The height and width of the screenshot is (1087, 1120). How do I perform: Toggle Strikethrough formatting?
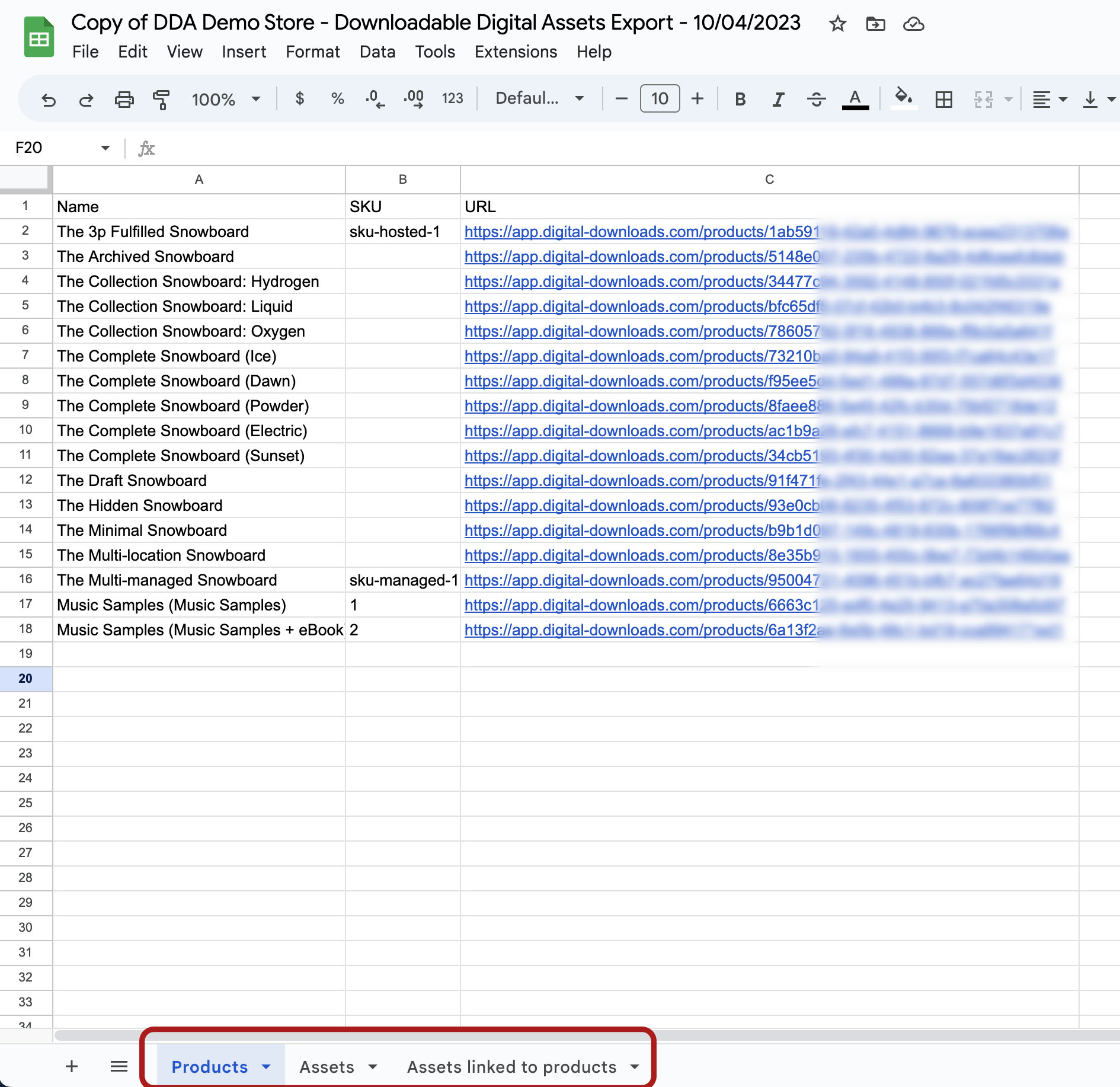click(816, 100)
